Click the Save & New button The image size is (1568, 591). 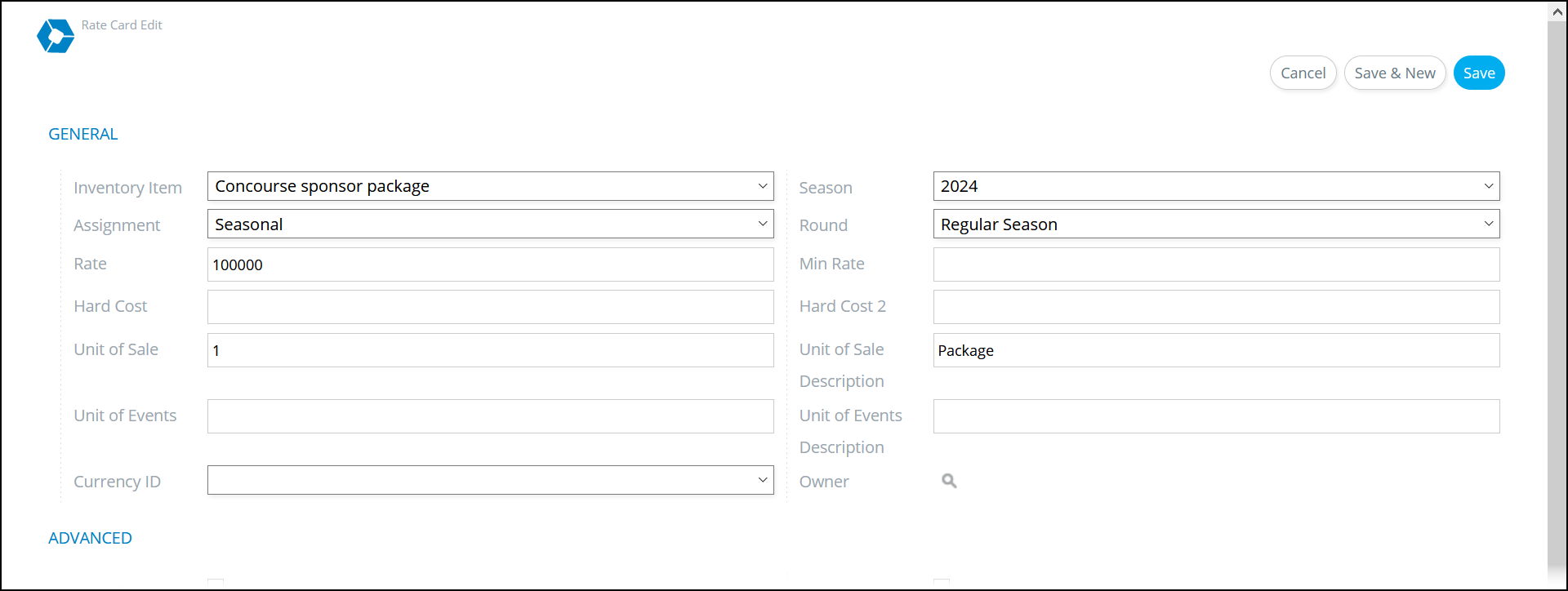point(1395,73)
